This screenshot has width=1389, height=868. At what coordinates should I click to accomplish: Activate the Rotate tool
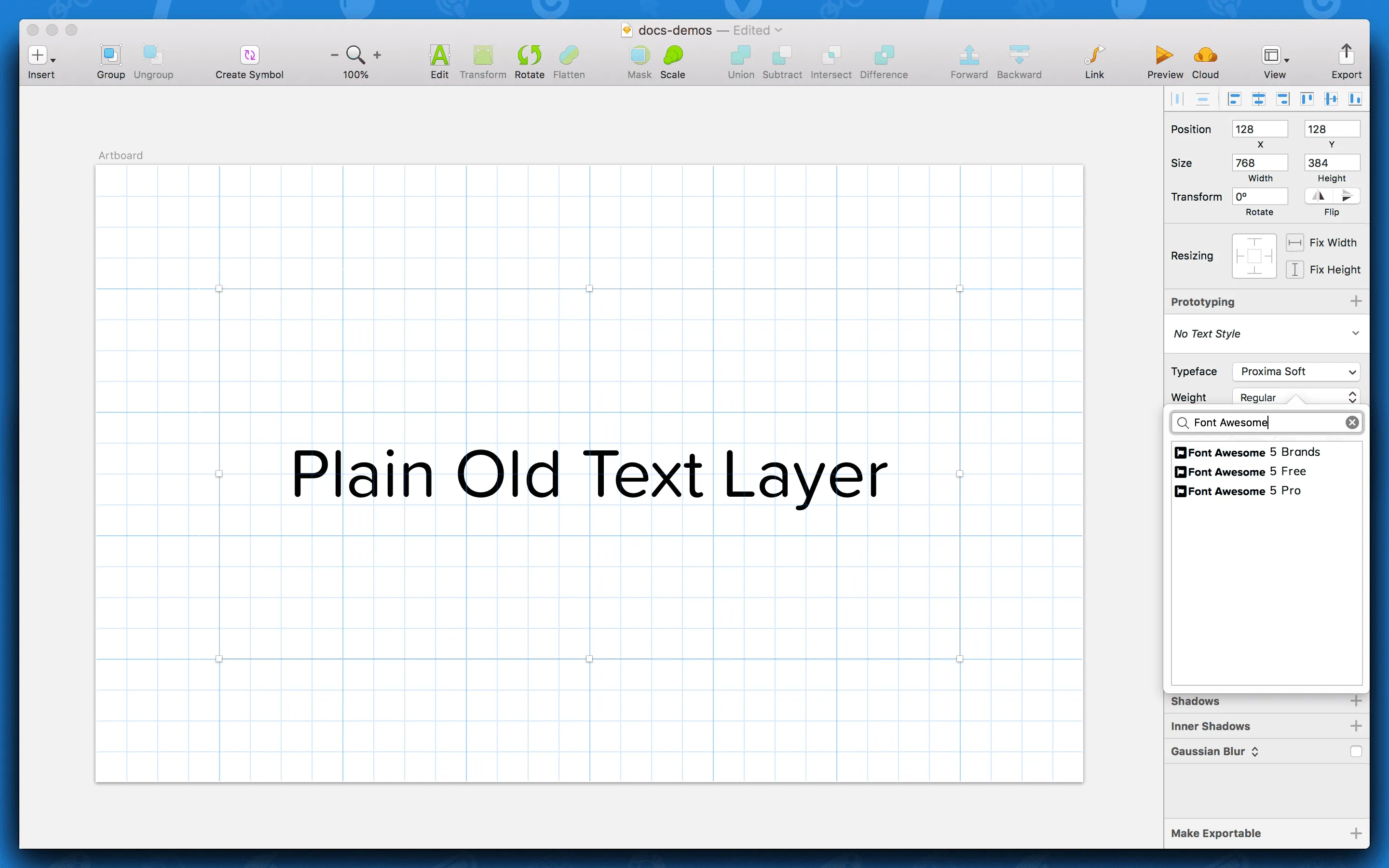pos(529,60)
